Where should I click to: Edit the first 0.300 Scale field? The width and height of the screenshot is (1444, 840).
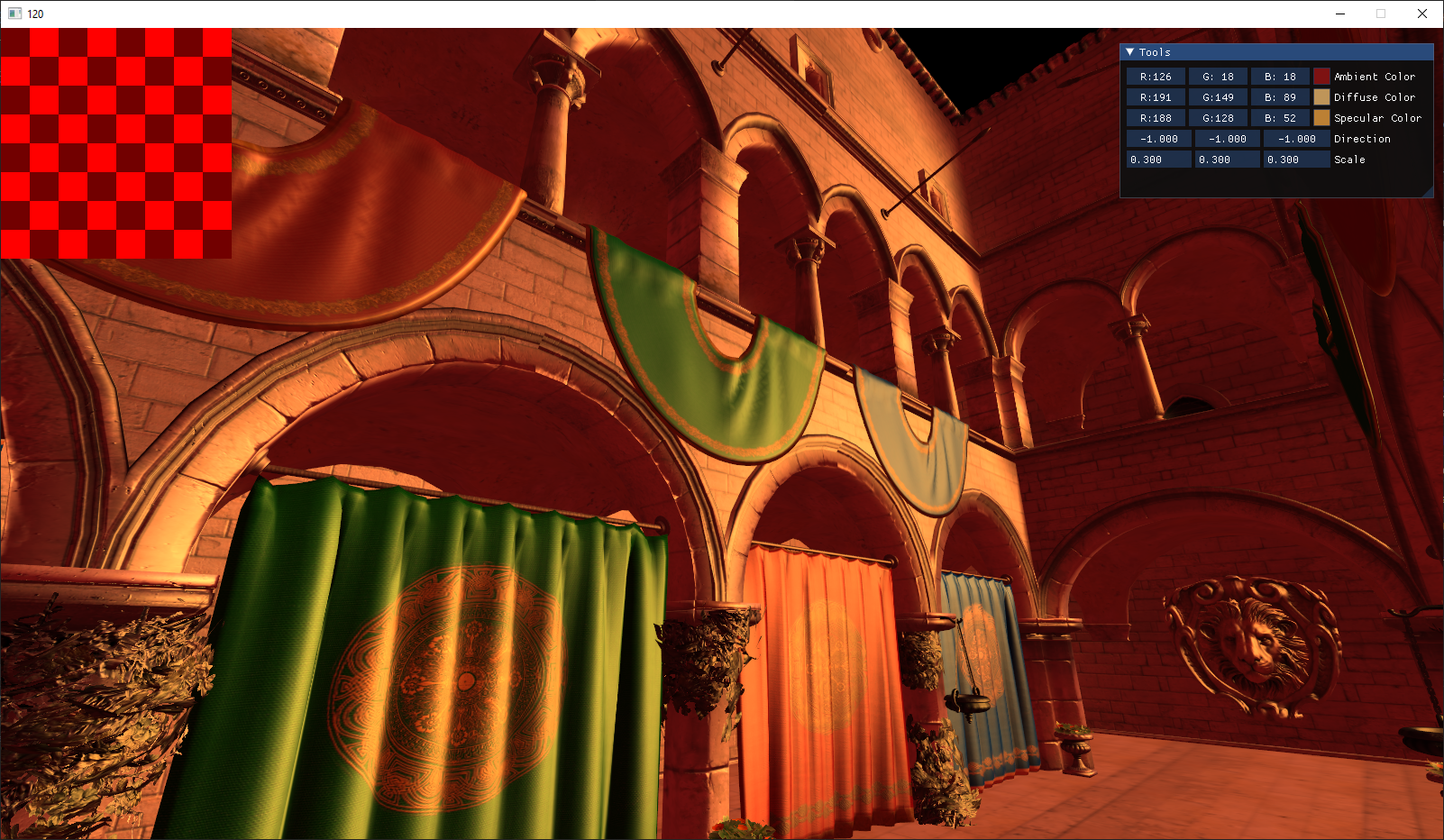tap(1159, 159)
